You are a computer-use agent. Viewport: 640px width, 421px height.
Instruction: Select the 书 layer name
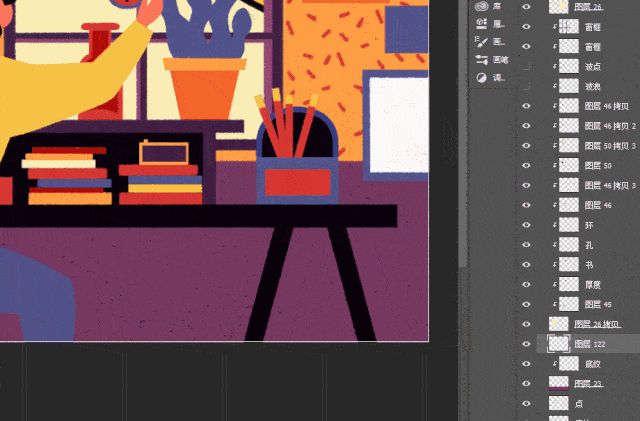[x=589, y=265]
